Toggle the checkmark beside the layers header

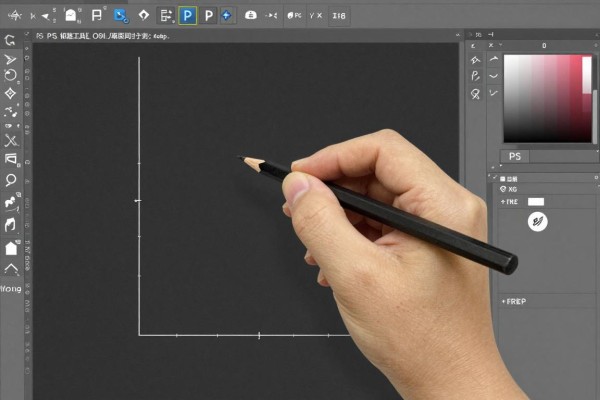click(495, 178)
